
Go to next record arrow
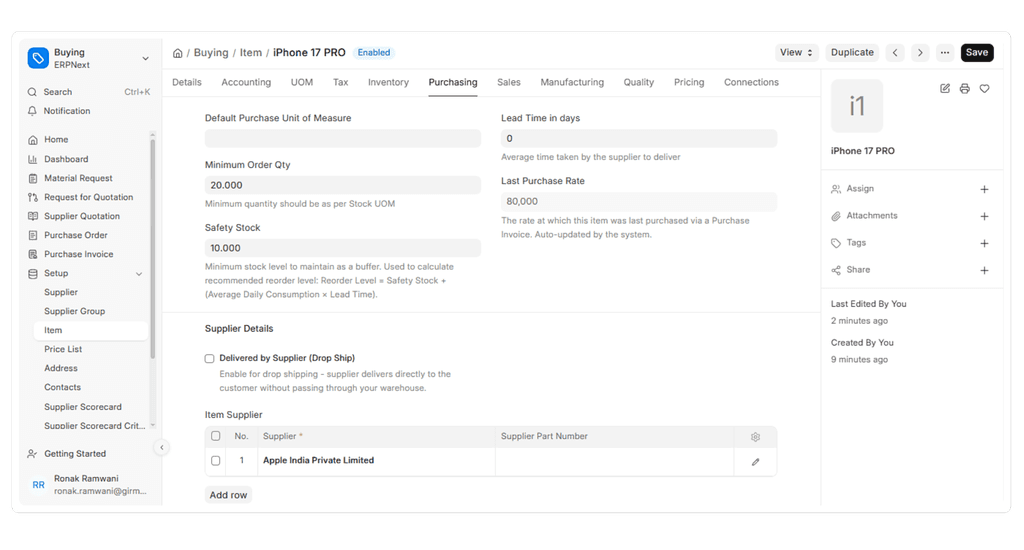click(920, 53)
